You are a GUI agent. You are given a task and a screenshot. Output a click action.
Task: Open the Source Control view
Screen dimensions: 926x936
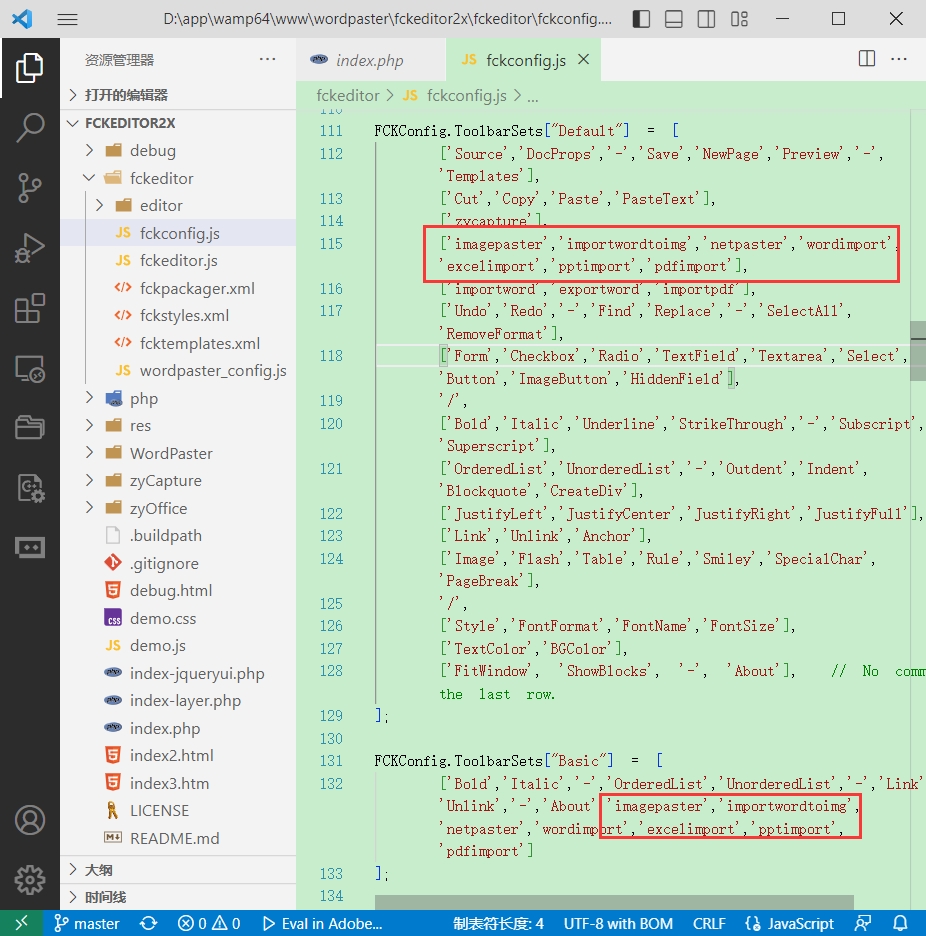pos(30,187)
